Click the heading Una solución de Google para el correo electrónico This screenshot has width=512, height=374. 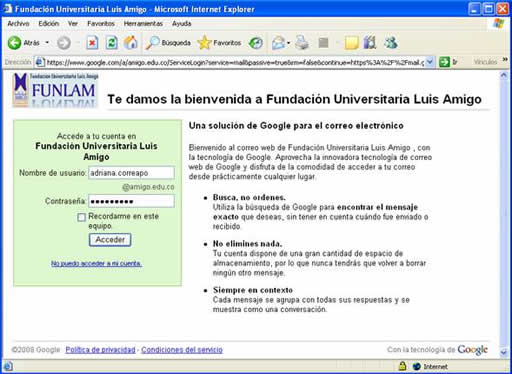(296, 126)
